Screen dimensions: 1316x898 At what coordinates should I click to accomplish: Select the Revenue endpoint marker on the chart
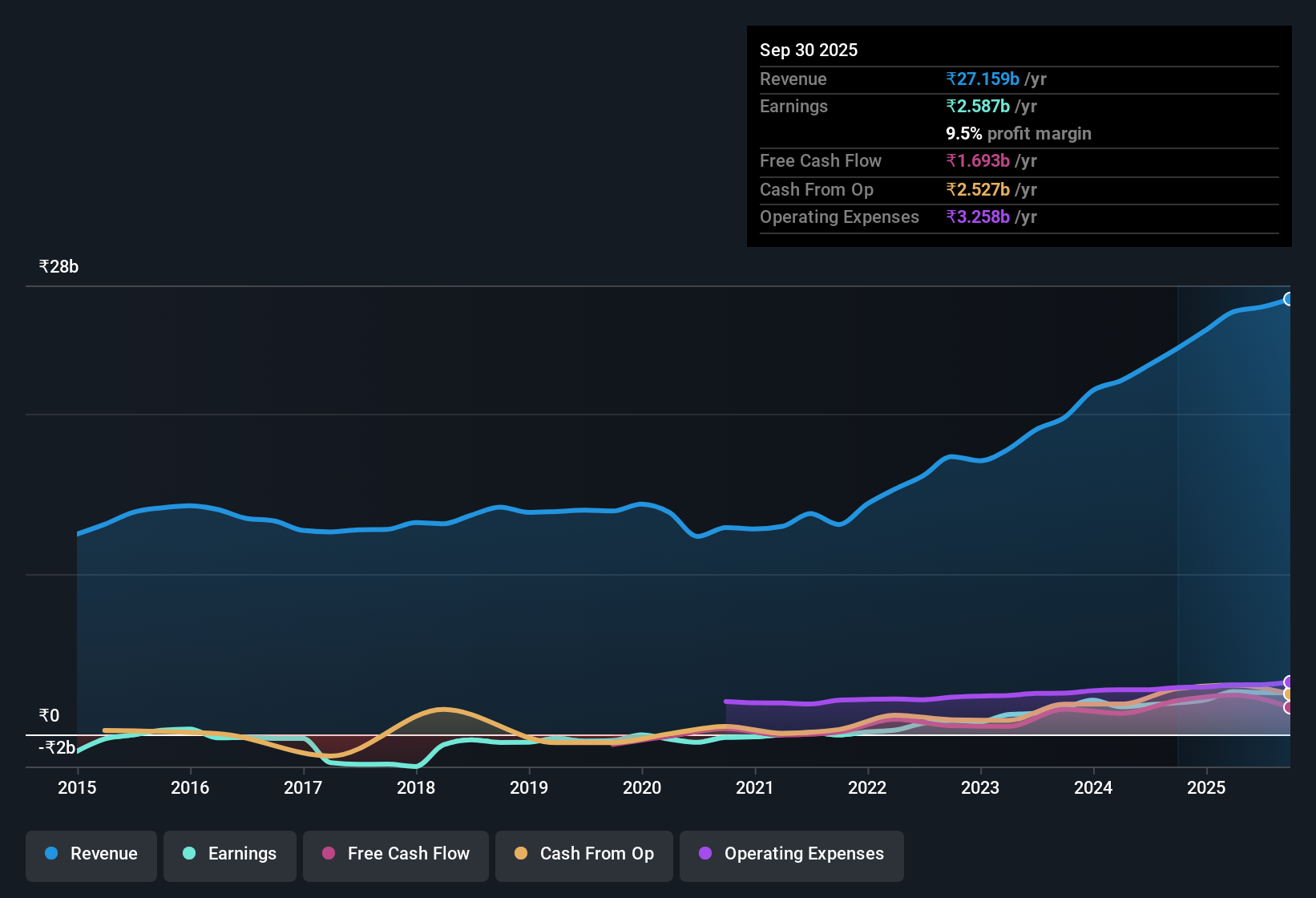point(1289,298)
